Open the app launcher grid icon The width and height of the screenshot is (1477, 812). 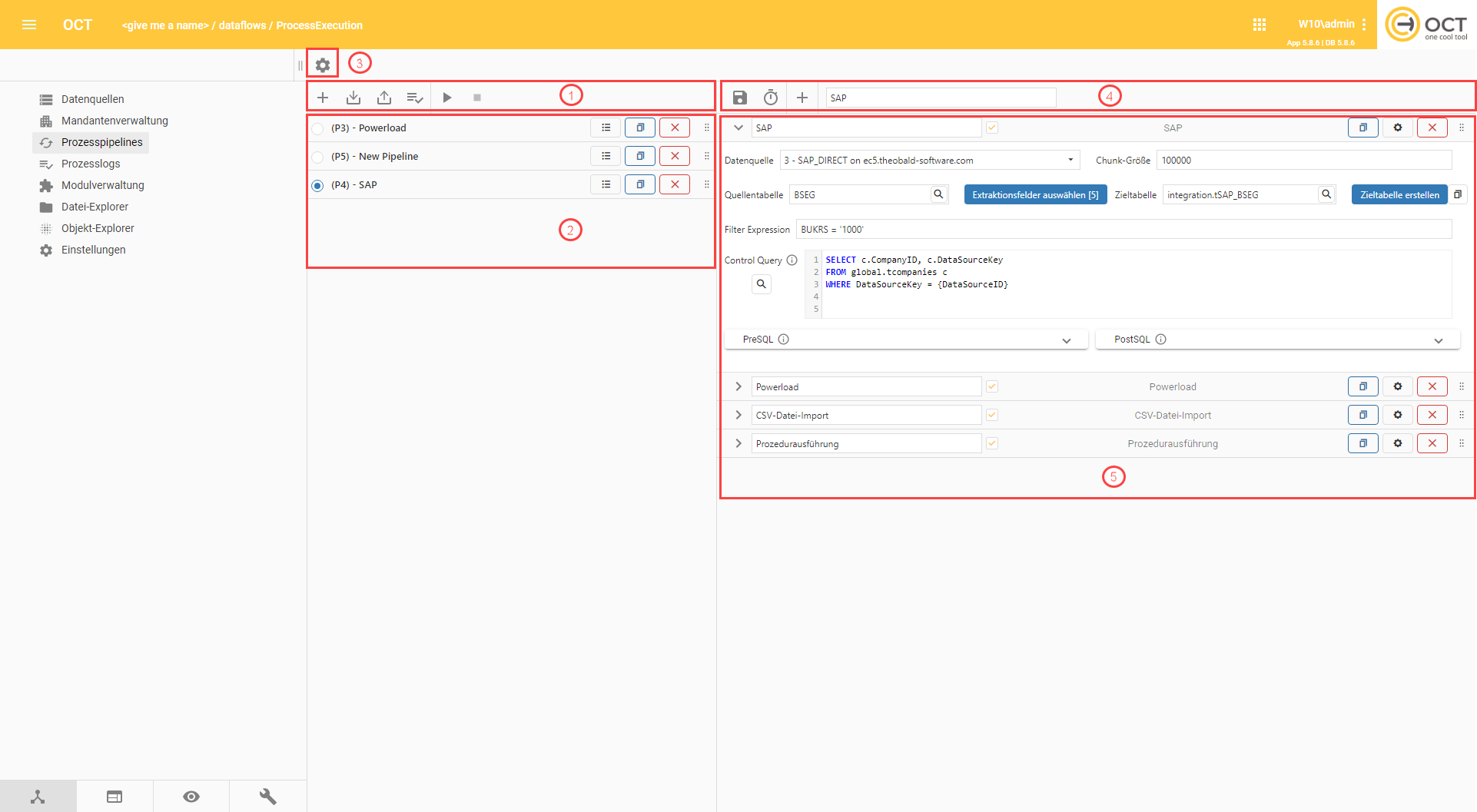coord(1259,25)
